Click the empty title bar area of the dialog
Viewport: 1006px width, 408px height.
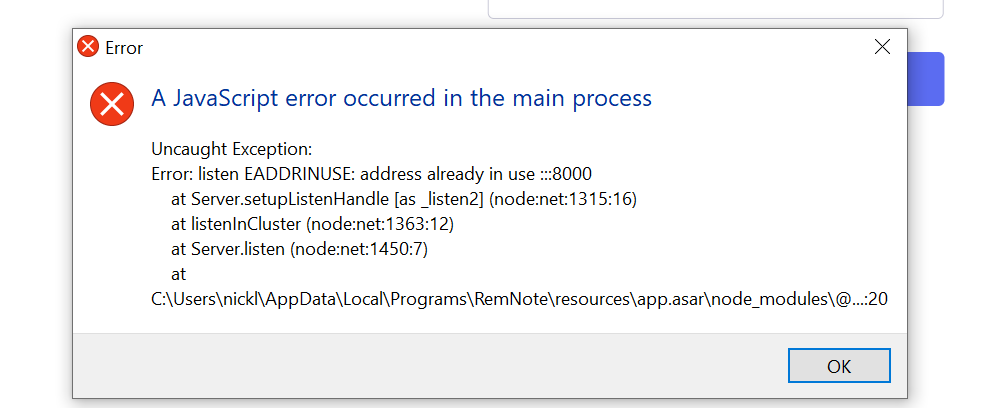pyautogui.click(x=500, y=47)
